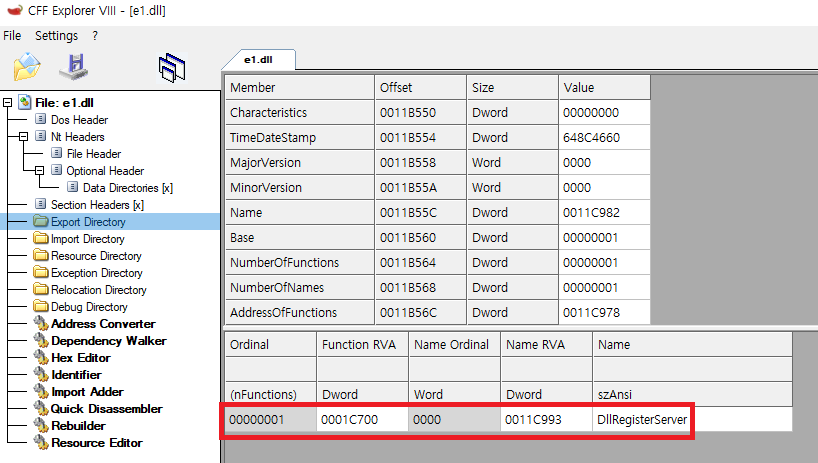Click the Value column header
818x463 pixels.
click(x=604, y=87)
